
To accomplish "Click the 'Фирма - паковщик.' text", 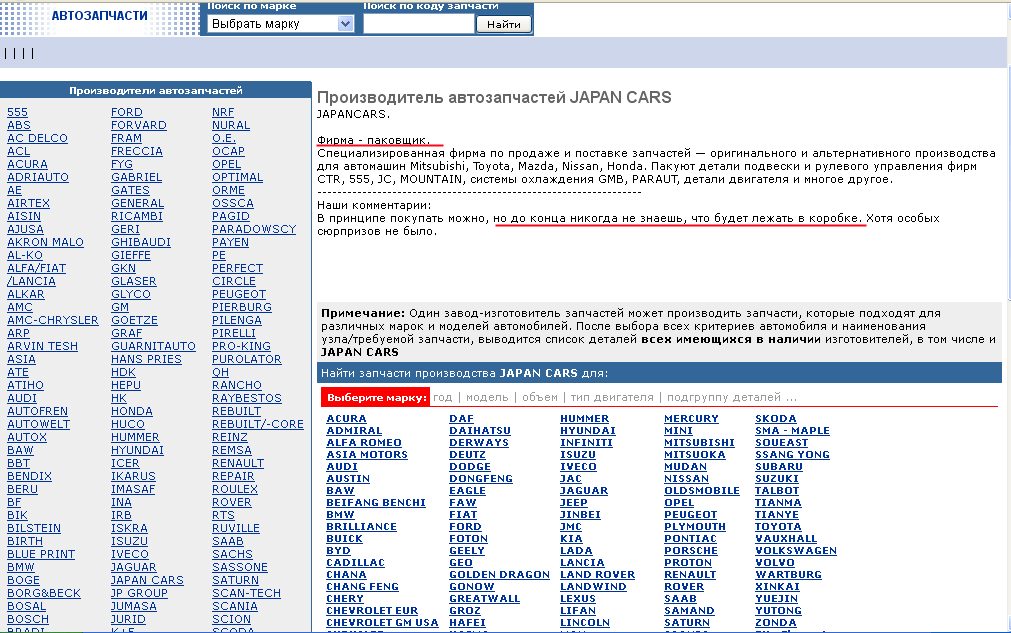I will (373, 140).
